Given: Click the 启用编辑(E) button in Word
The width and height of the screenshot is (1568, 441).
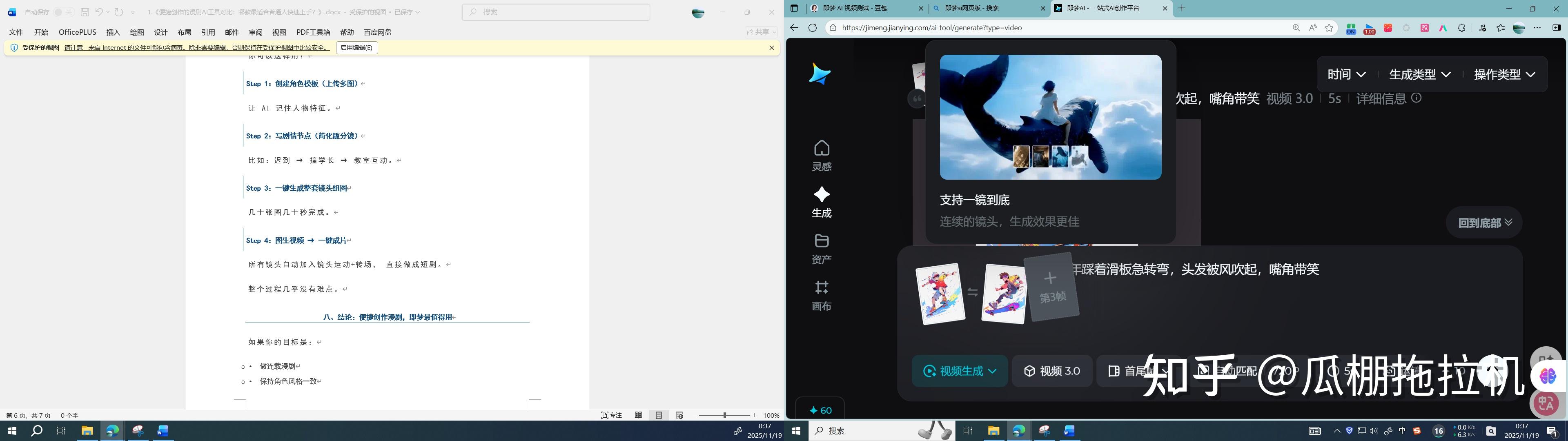Looking at the screenshot, I should (x=356, y=47).
